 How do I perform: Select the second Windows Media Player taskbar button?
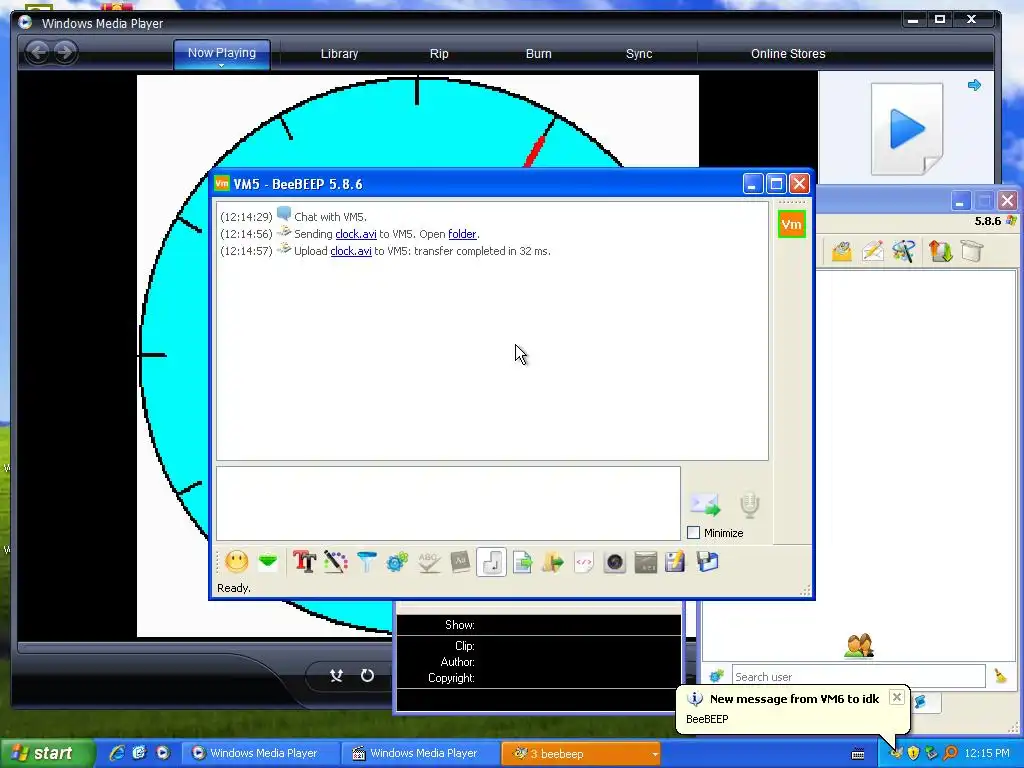point(422,753)
